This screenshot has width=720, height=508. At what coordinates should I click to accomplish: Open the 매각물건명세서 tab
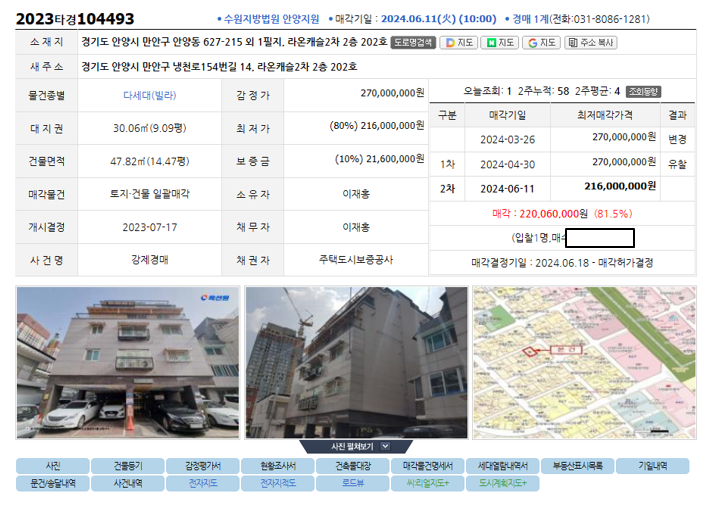point(428,466)
